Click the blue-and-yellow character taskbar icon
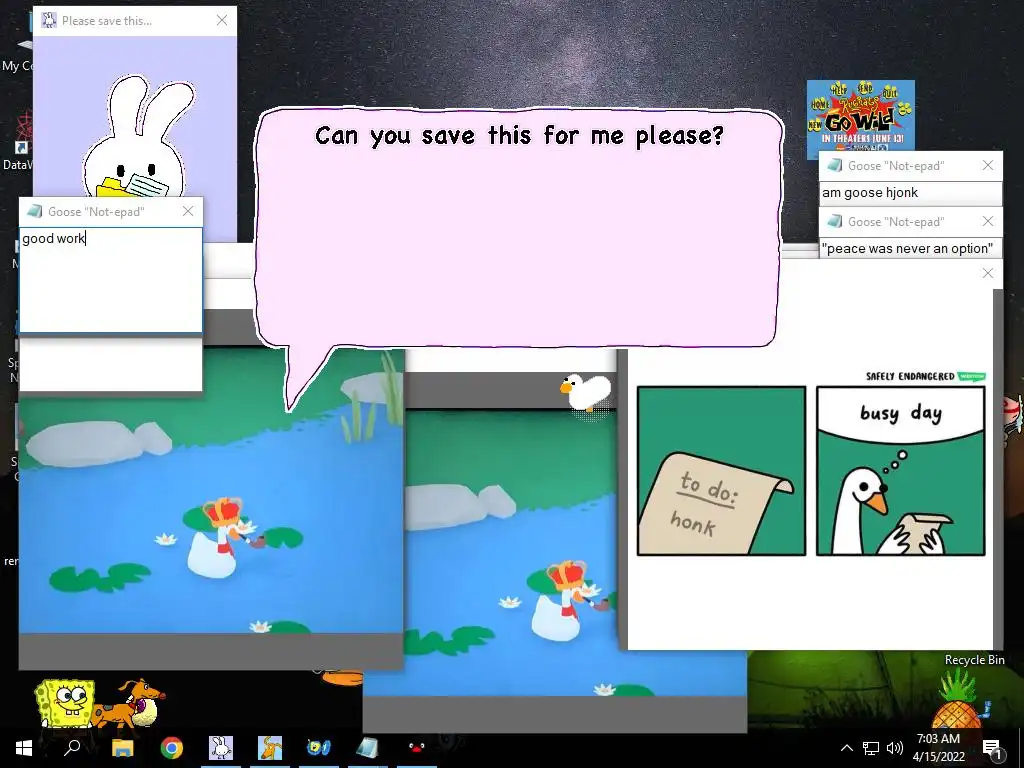Screen dimensions: 1024x768 pos(319,748)
